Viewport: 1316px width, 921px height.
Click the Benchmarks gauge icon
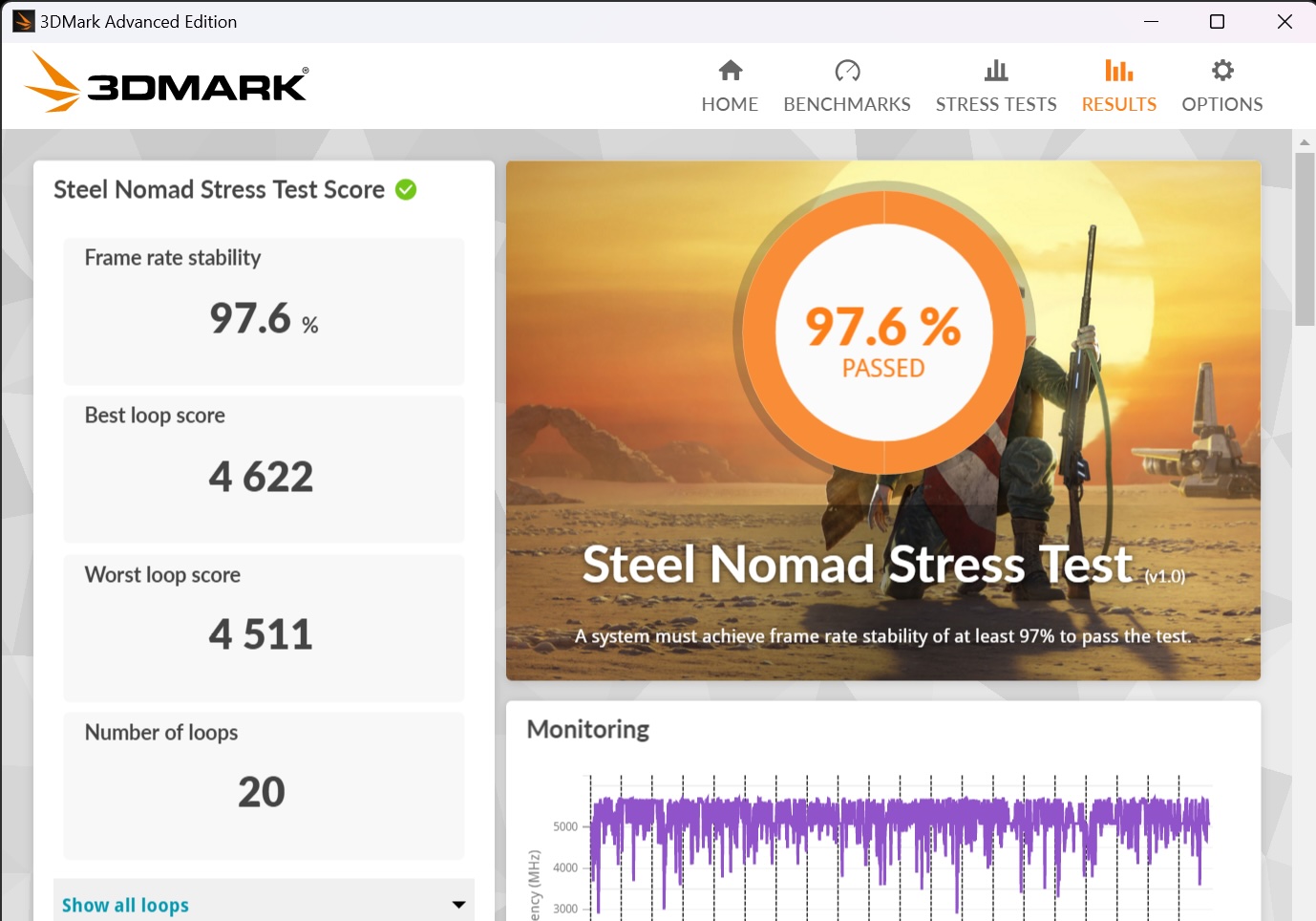point(847,70)
